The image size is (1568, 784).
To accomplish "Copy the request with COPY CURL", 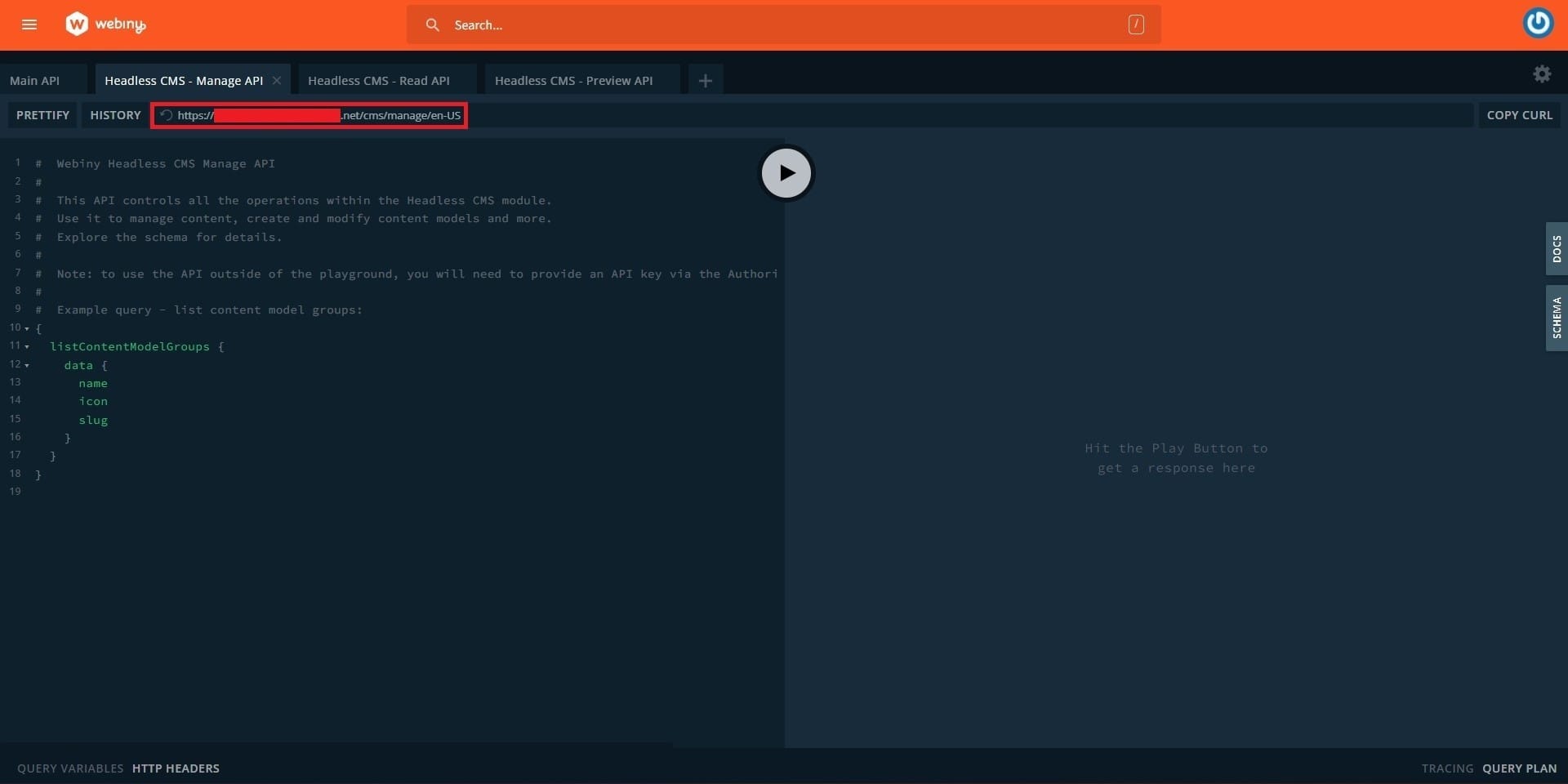I will [x=1520, y=114].
